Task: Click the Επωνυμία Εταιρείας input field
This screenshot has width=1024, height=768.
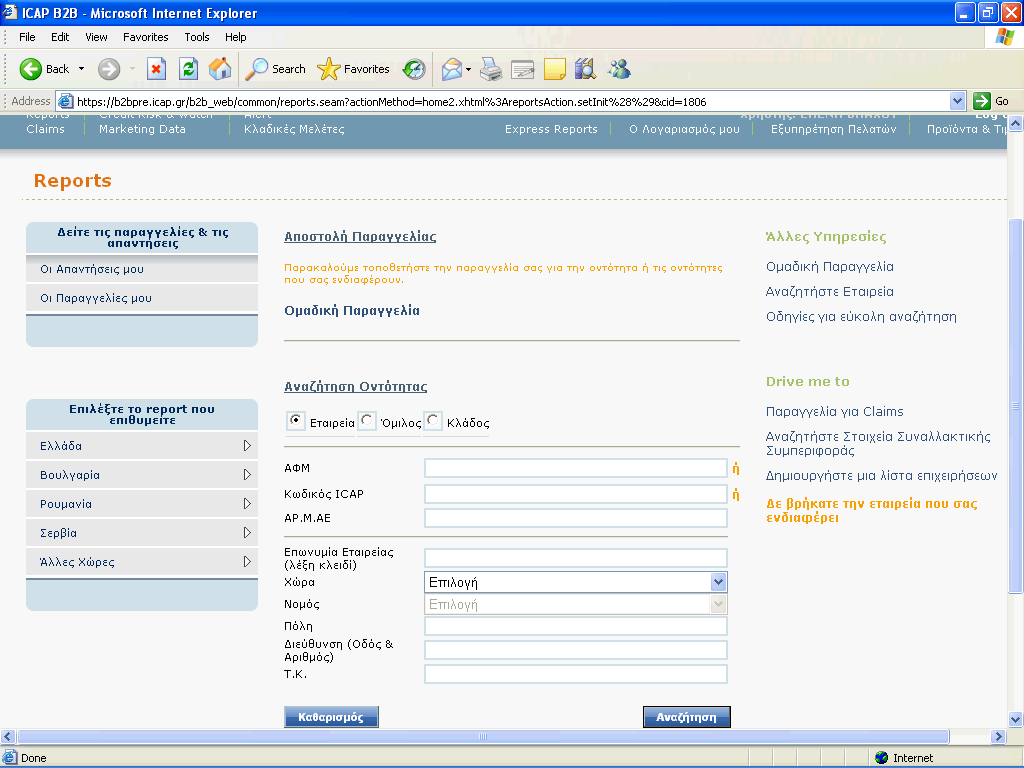Action: point(575,558)
